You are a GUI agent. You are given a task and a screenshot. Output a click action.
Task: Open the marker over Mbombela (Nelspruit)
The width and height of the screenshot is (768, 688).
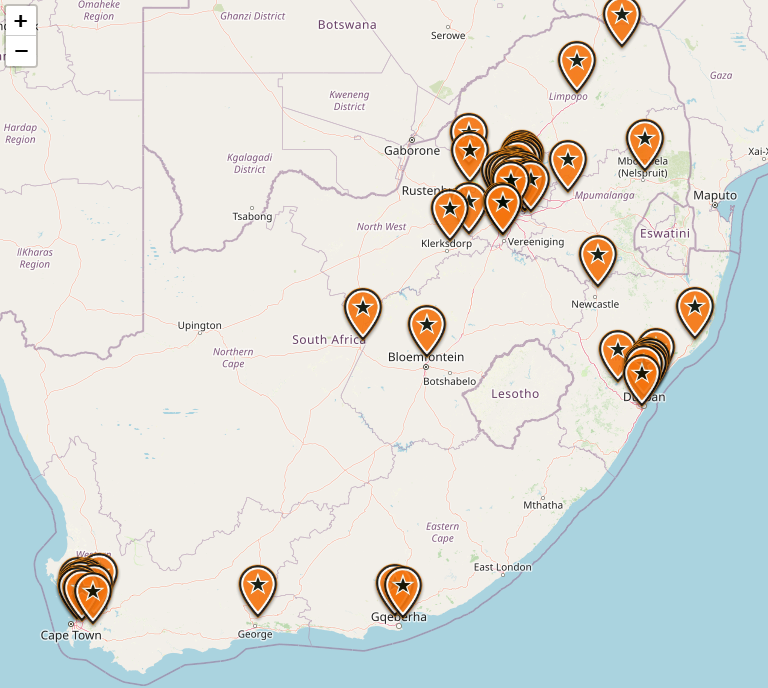click(x=645, y=144)
